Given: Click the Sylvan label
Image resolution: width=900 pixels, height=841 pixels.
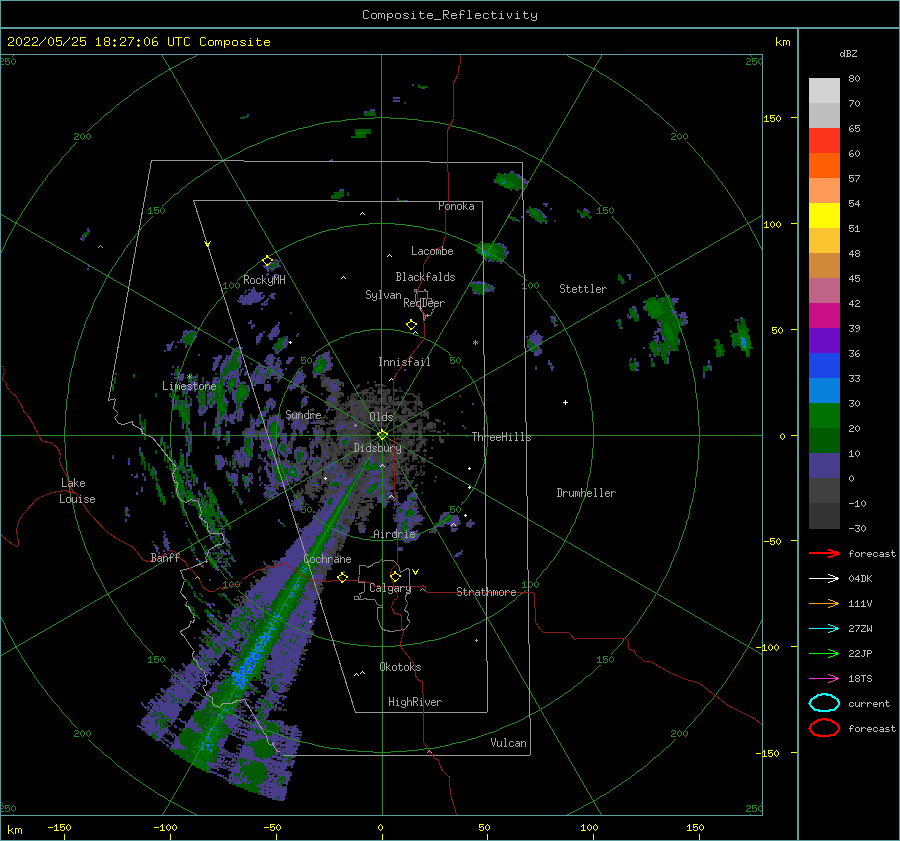Looking at the screenshot, I should point(383,295).
